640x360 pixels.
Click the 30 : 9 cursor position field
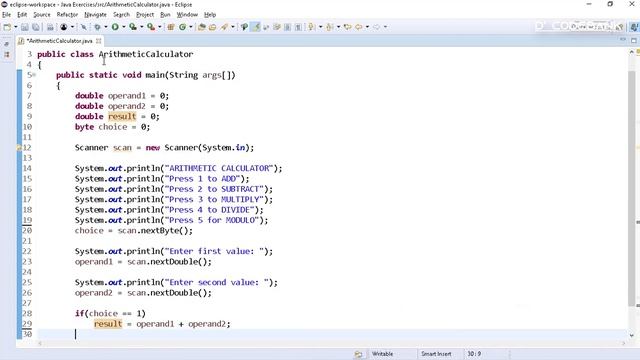tap(474, 354)
